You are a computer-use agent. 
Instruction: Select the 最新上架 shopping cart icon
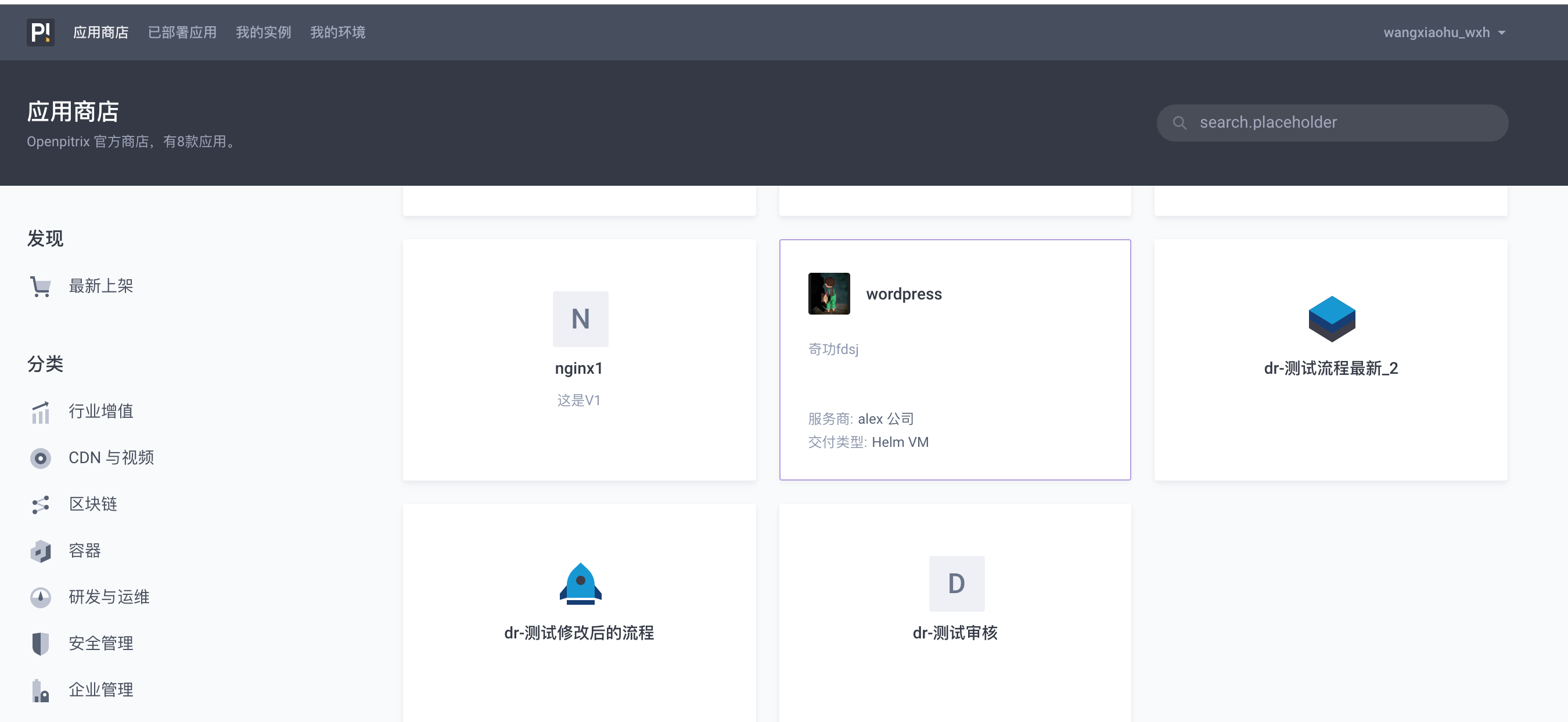pyautogui.click(x=40, y=286)
